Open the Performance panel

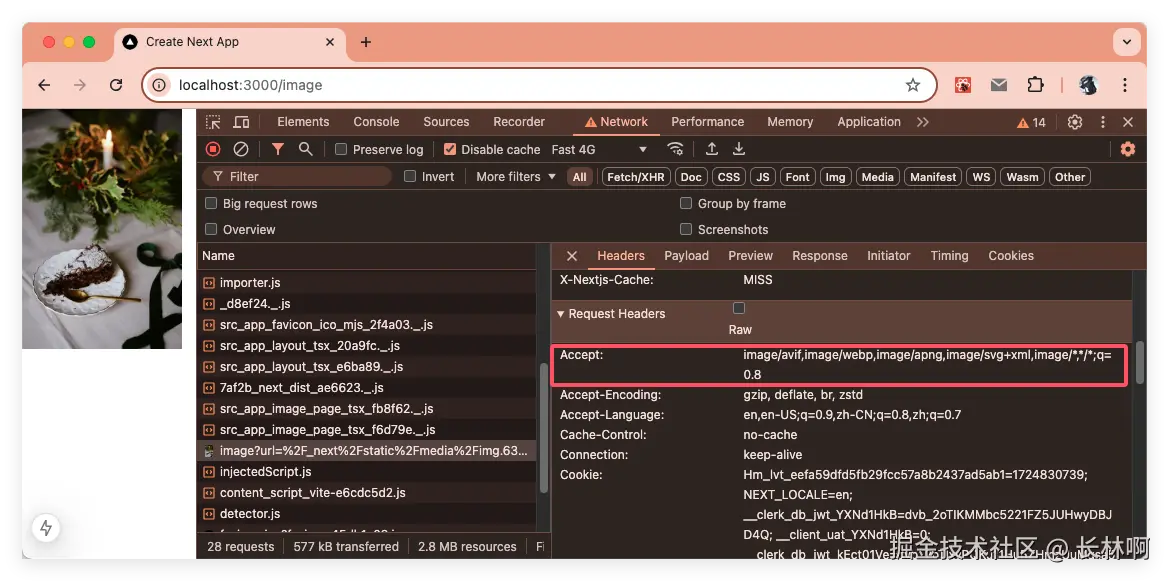point(708,122)
